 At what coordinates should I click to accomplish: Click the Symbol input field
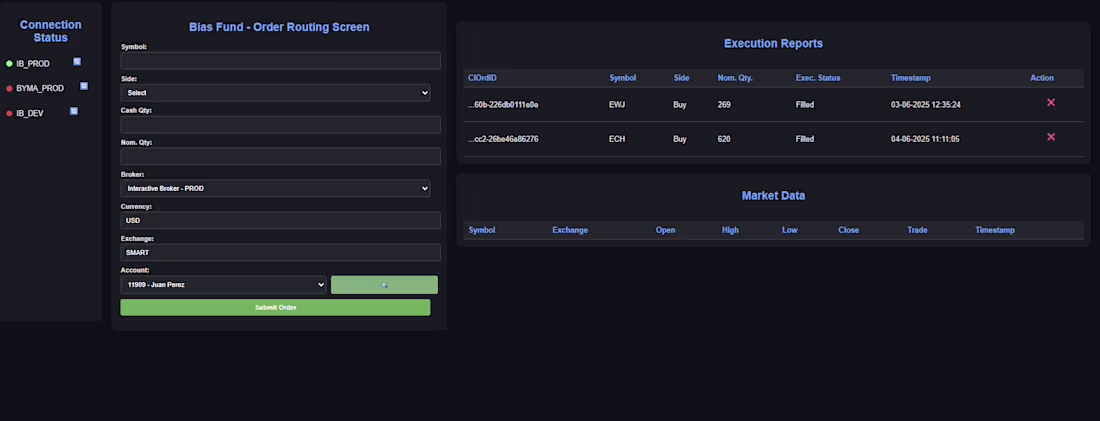(x=281, y=60)
